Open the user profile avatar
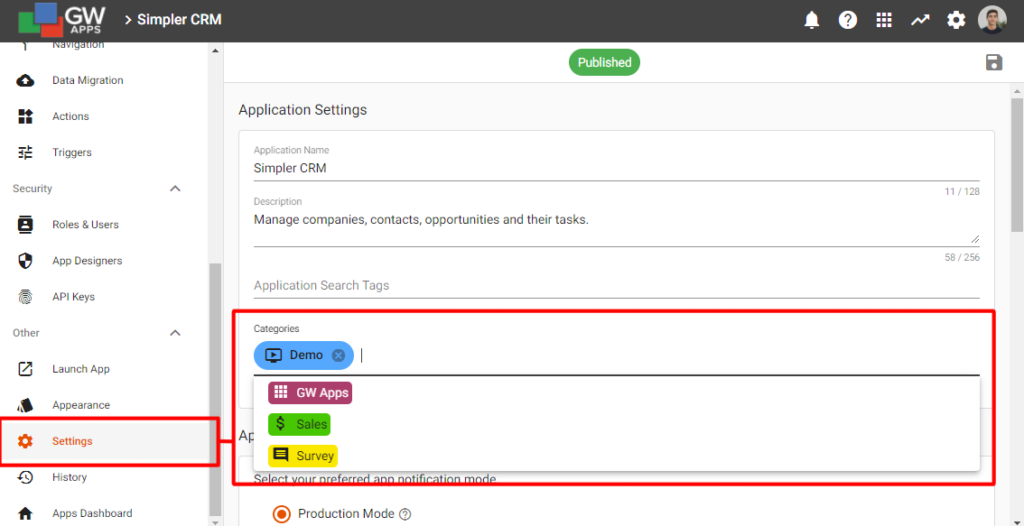Viewport: 1024px width, 526px height. point(992,20)
